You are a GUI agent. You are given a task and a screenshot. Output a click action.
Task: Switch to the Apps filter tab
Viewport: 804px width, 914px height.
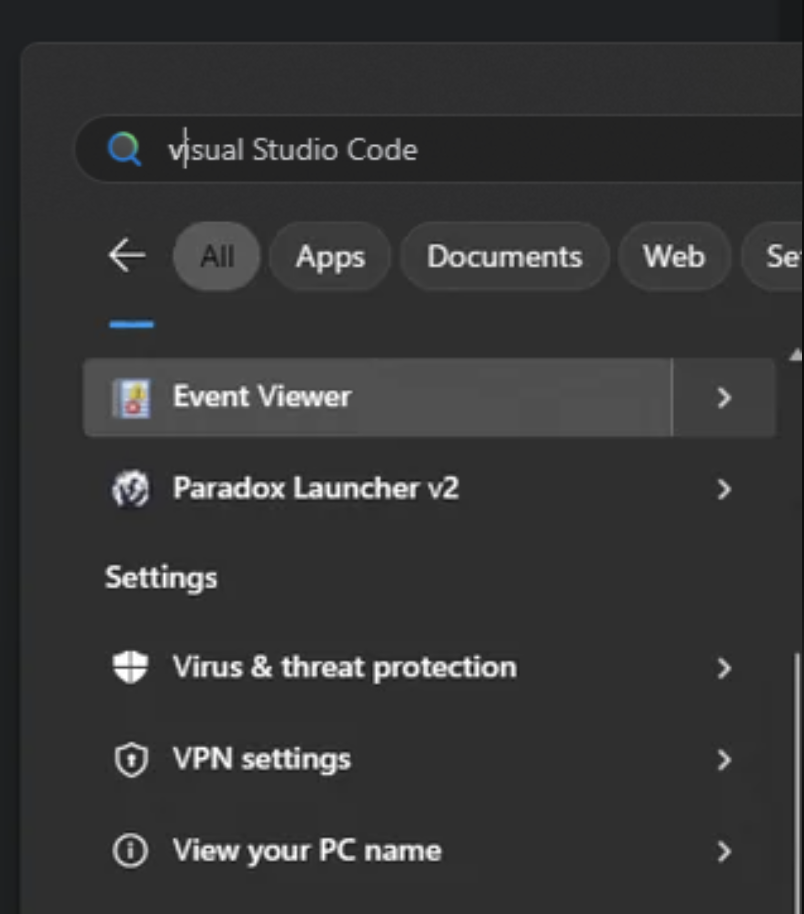click(330, 257)
